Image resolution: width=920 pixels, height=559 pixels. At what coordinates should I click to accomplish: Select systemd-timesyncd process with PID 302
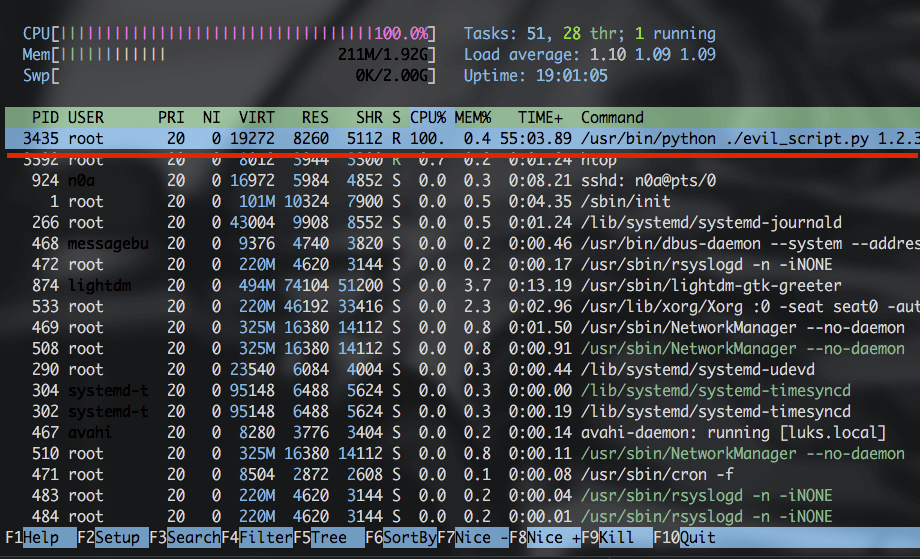462,411
